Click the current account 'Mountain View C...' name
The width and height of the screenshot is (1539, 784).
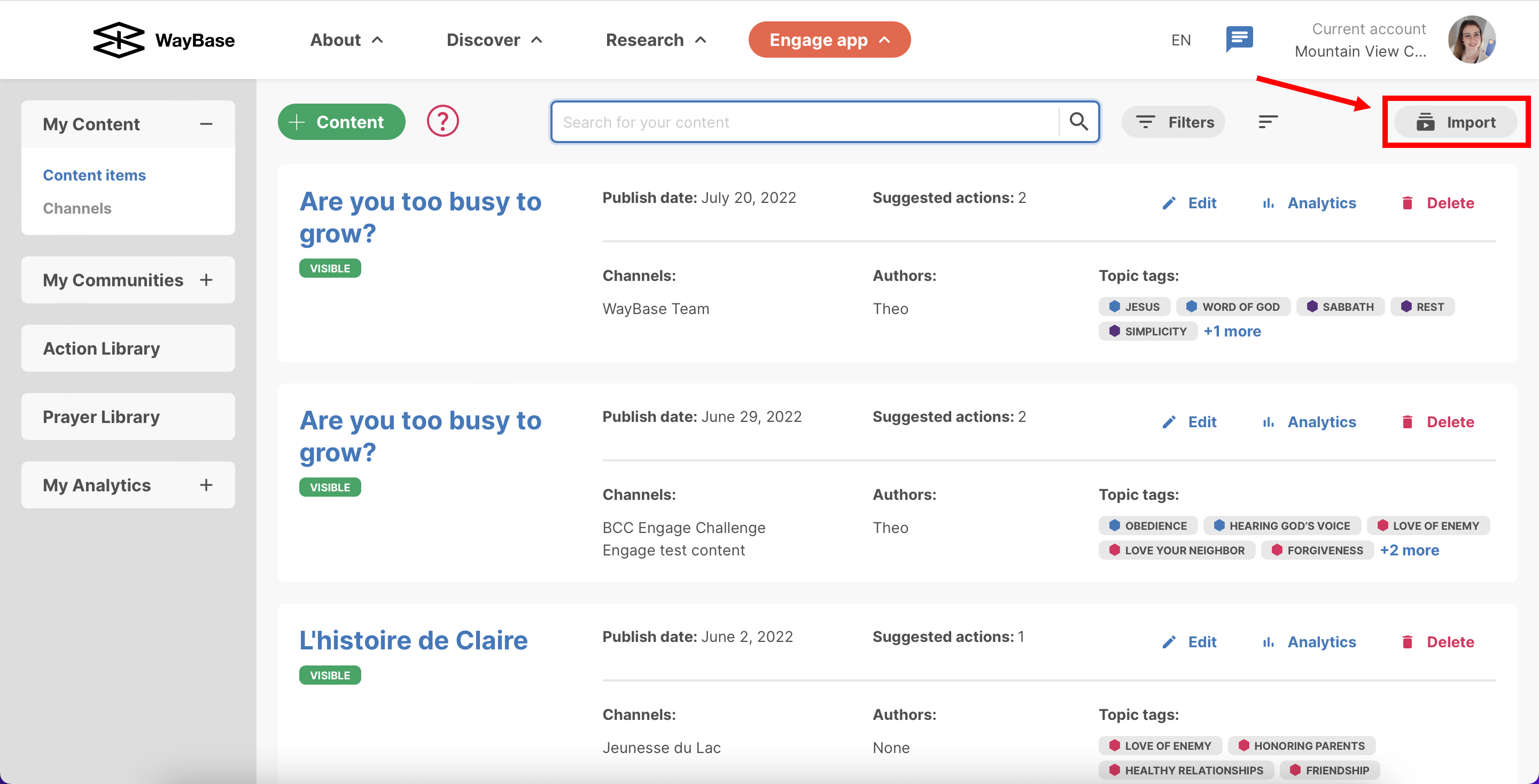point(1360,51)
